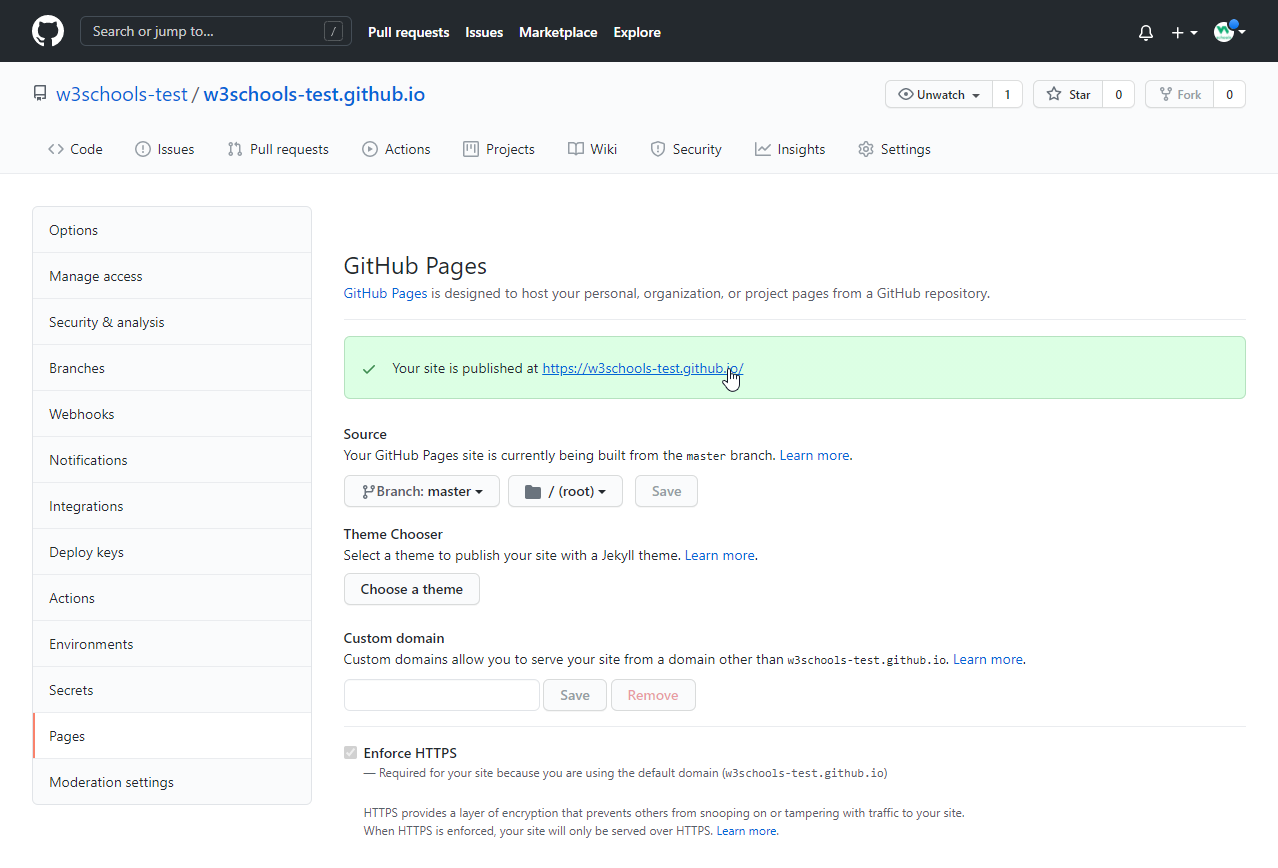This screenshot has height=868, width=1278.
Task: Expand the Branch: master dropdown
Action: (x=421, y=491)
